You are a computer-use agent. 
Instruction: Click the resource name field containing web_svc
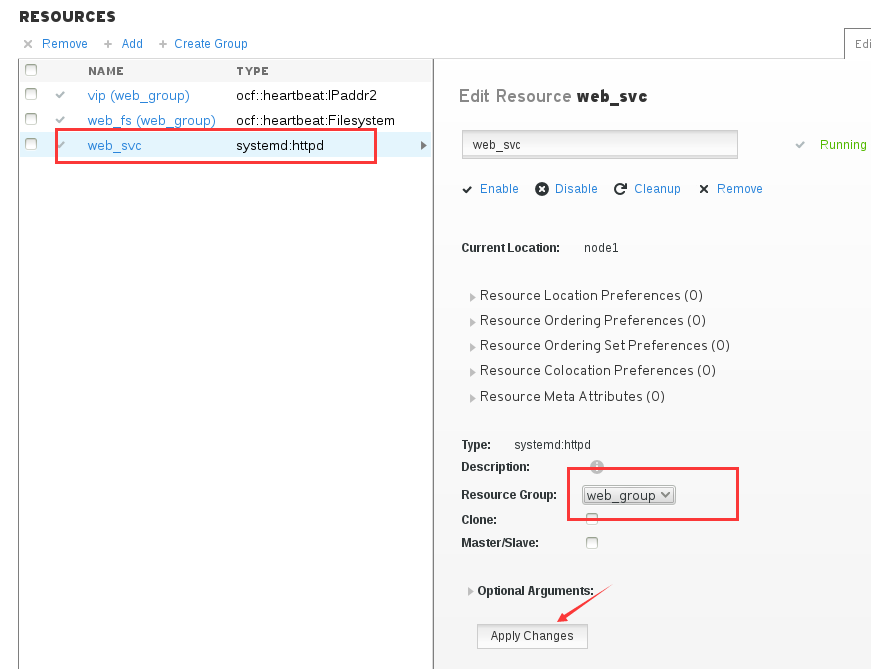(x=599, y=144)
